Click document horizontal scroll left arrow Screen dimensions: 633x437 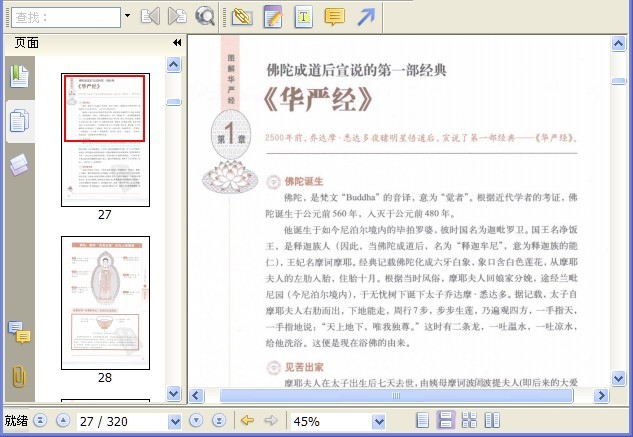[x=197, y=395]
